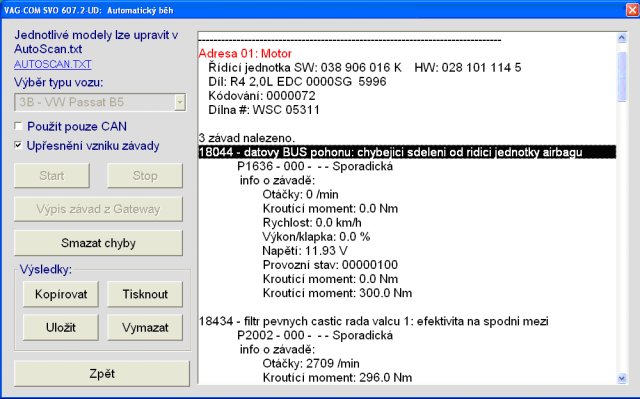Click the Stop button
The image size is (640, 399).
pos(145,175)
